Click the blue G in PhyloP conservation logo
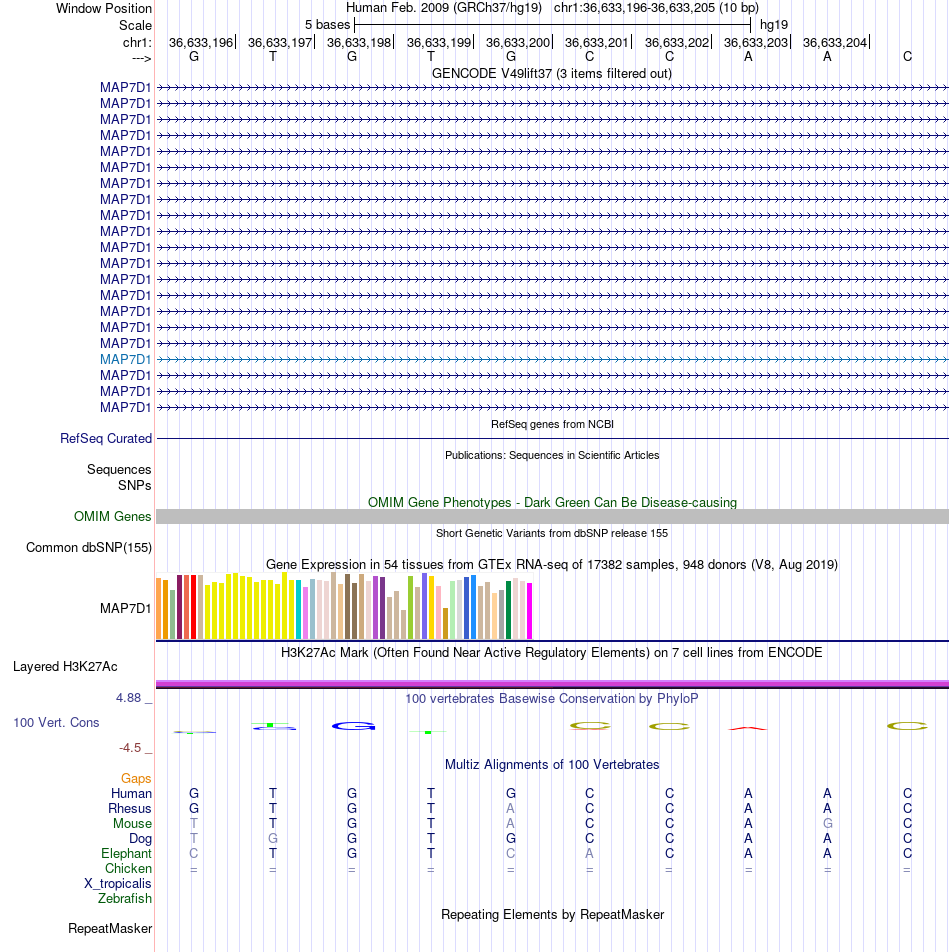 coord(354,726)
